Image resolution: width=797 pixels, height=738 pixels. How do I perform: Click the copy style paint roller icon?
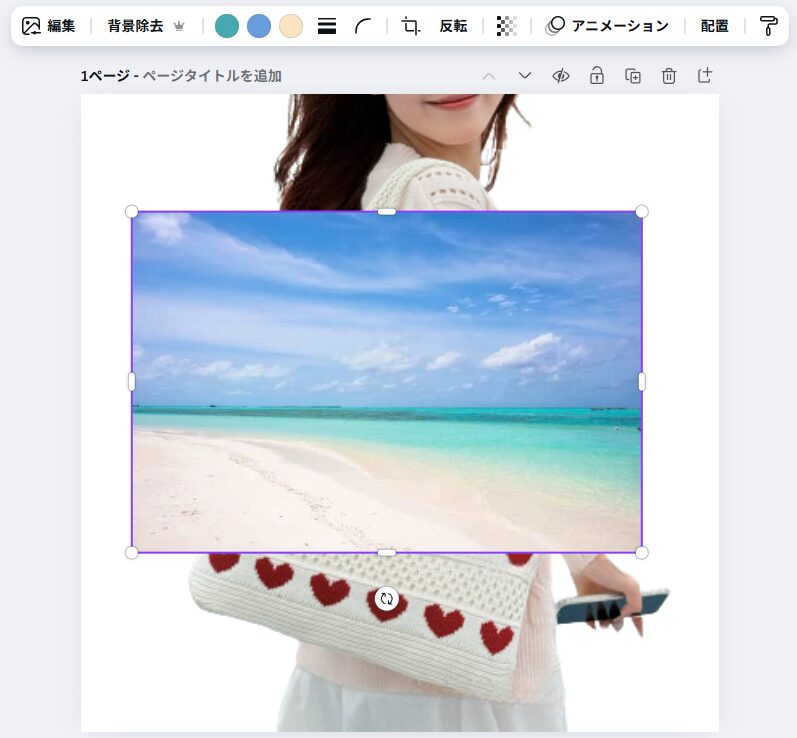[768, 26]
